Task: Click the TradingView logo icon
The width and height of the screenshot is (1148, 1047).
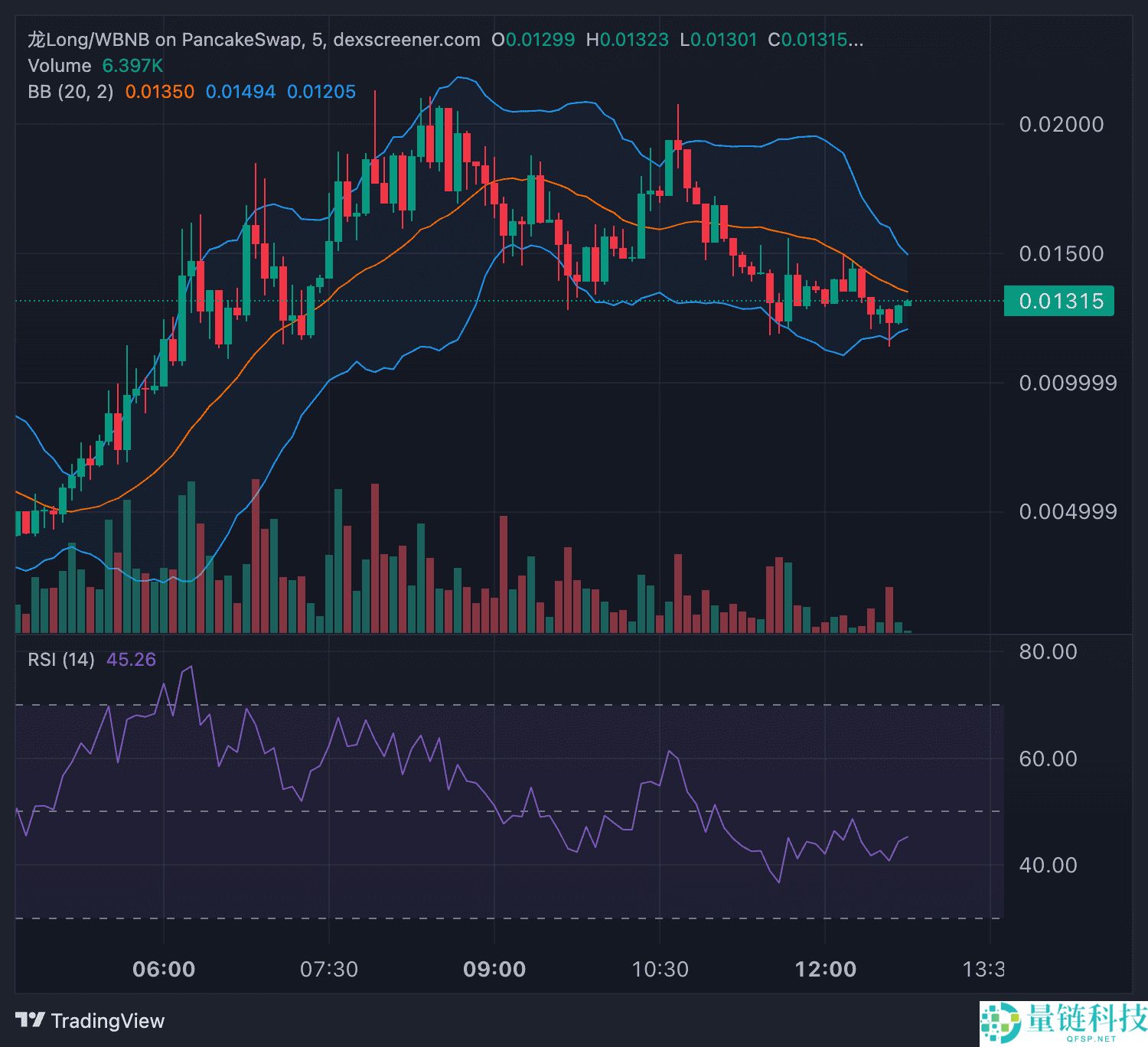Action: 31,1020
